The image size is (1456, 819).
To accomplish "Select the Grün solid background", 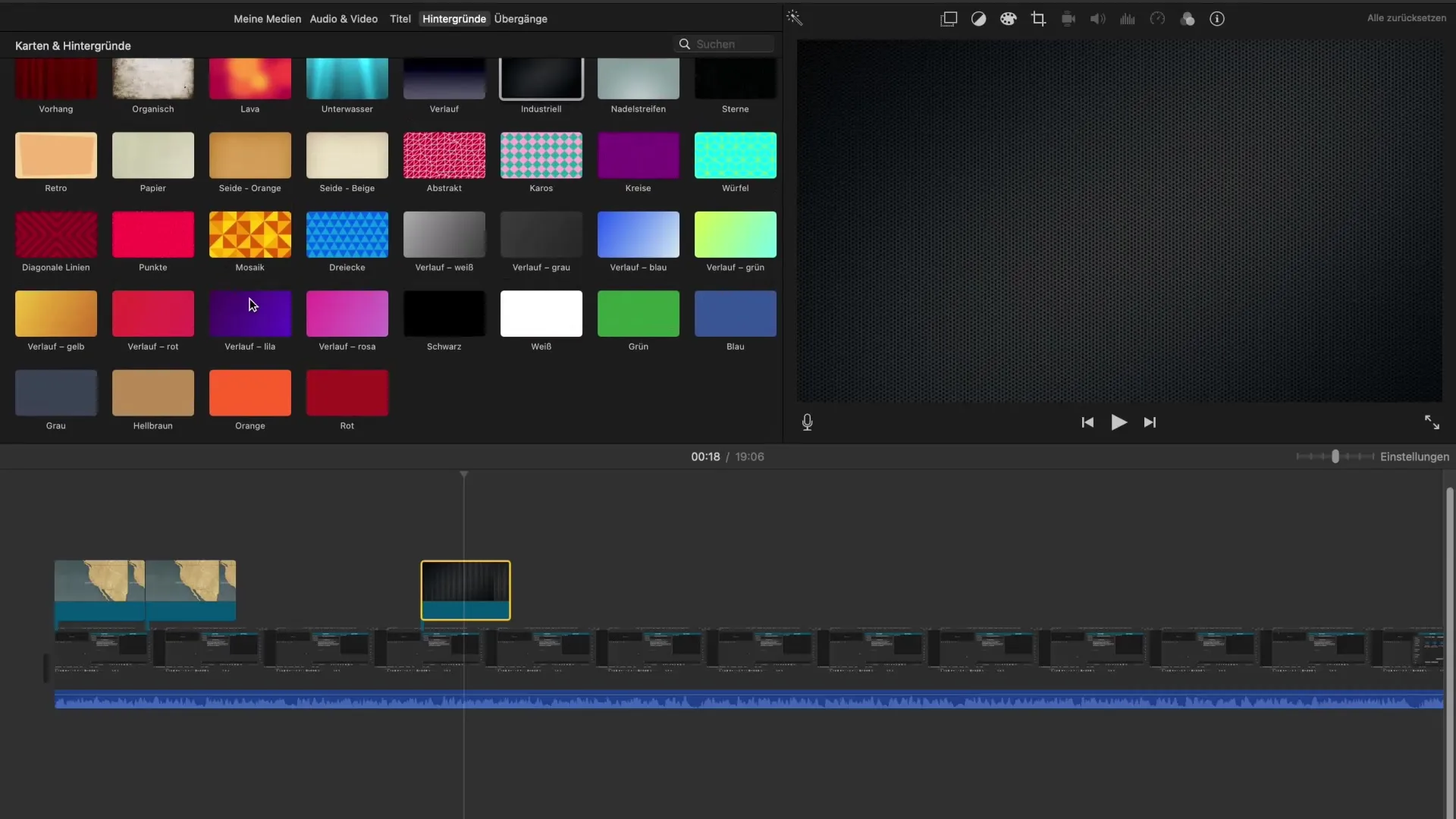I will [639, 314].
